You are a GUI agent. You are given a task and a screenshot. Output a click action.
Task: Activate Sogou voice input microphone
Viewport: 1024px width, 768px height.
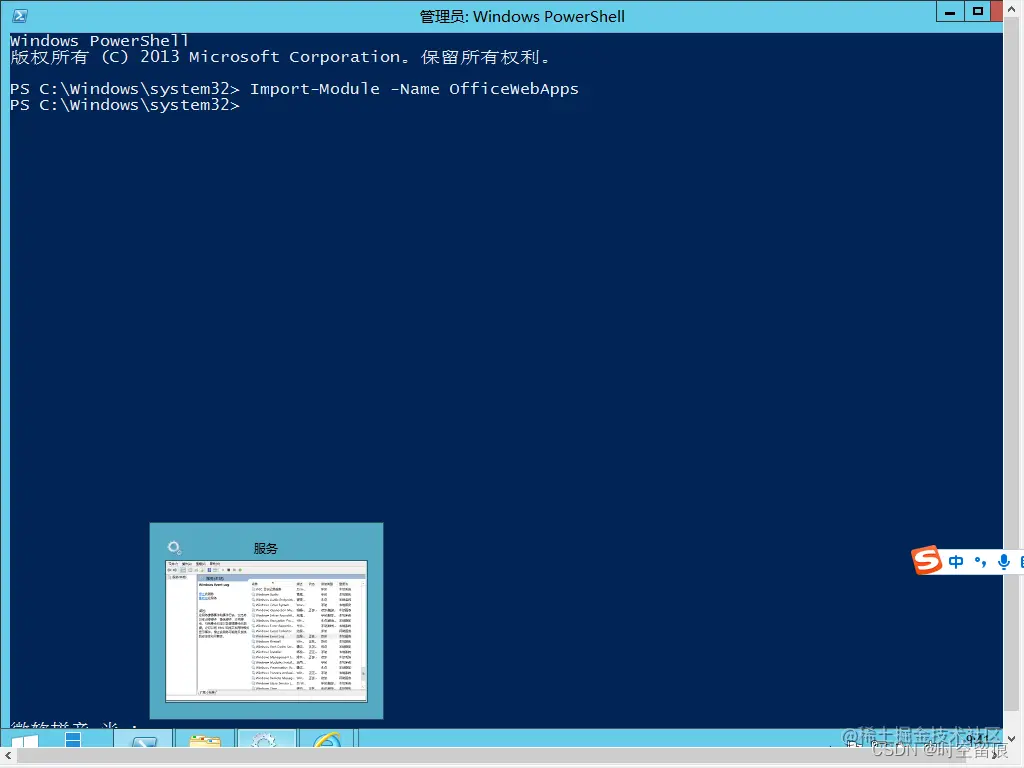(1004, 562)
